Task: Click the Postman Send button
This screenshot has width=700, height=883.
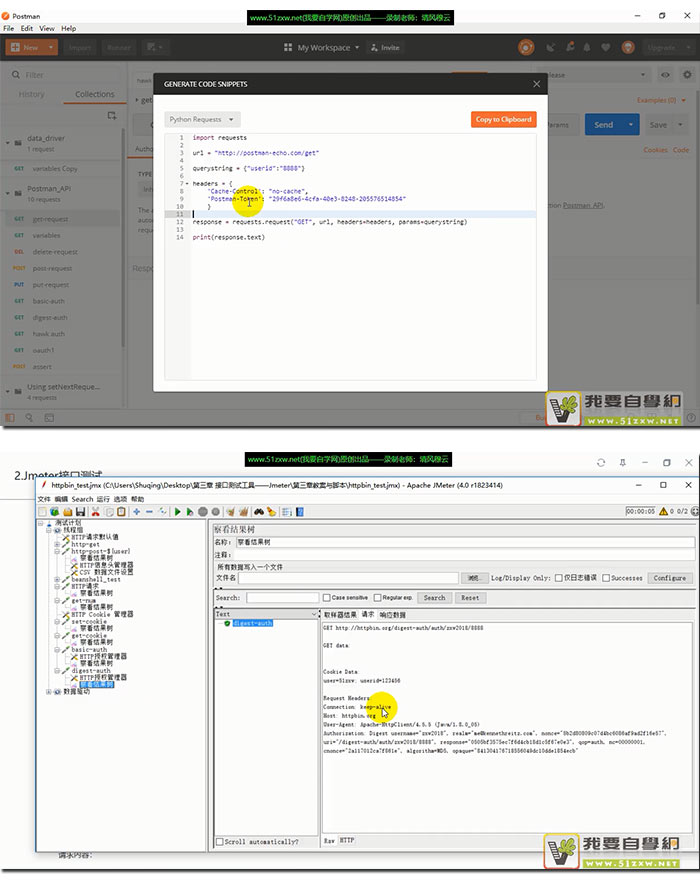Action: tap(604, 125)
